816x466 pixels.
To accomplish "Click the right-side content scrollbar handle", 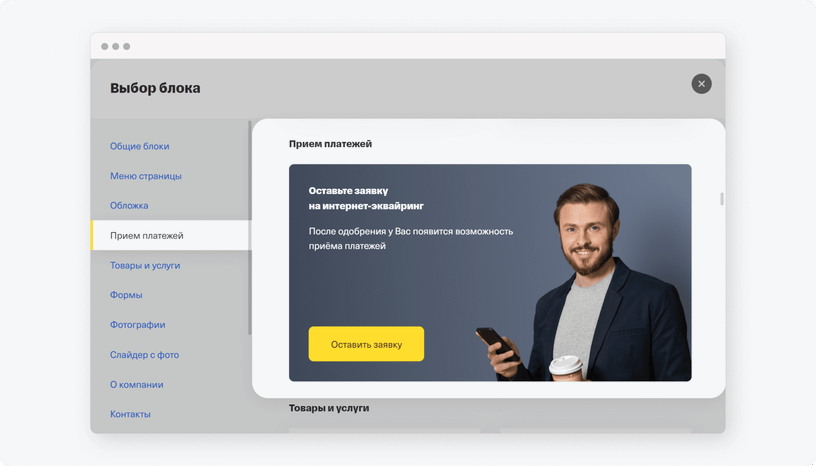I will 721,199.
